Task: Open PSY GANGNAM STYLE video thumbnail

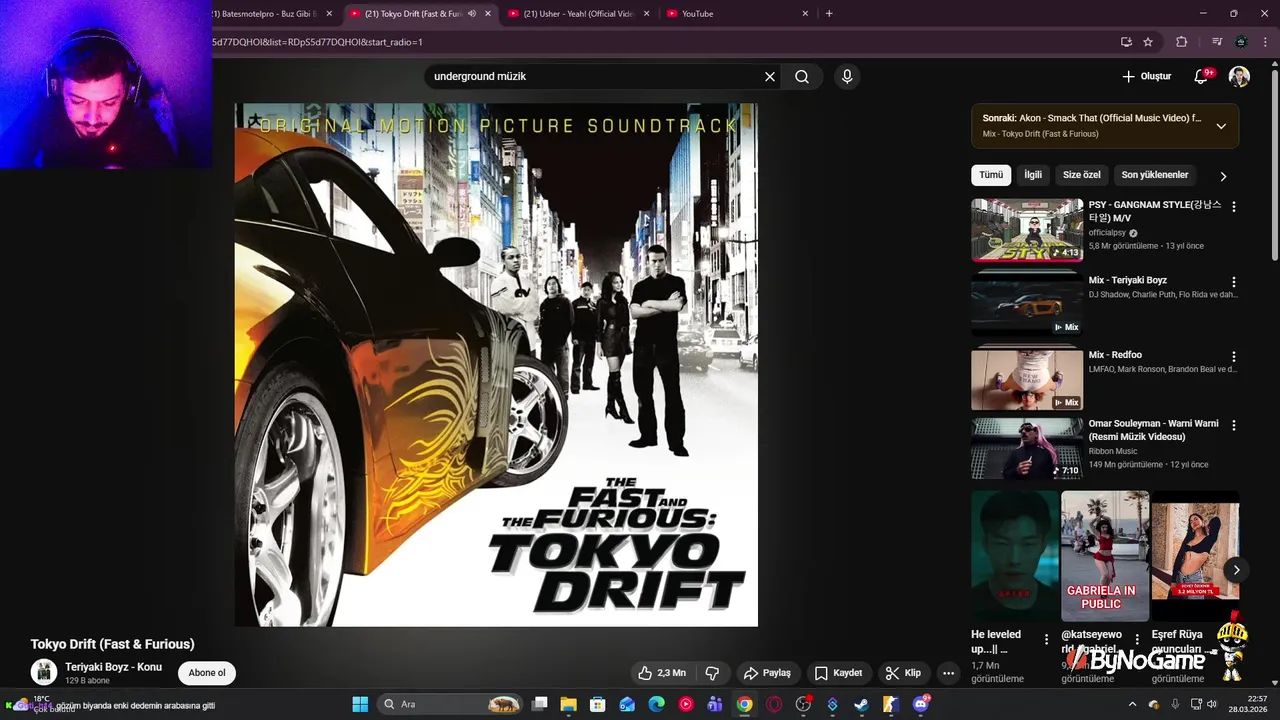Action: tap(1027, 229)
